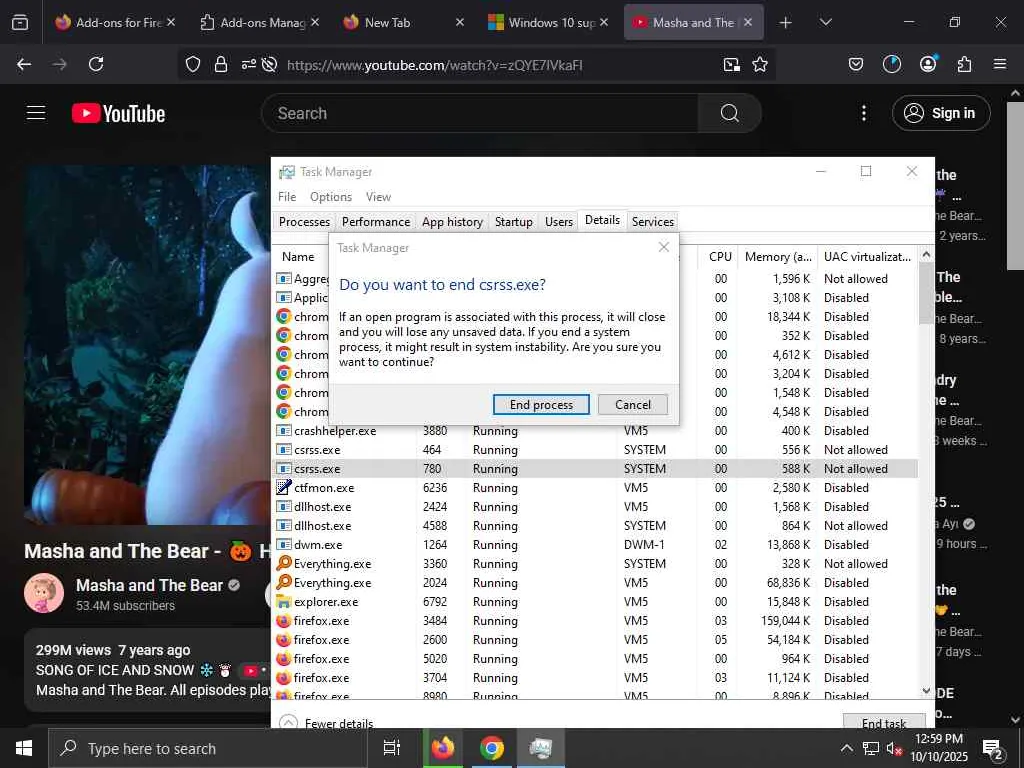Sort processes by CPU column

tap(720, 257)
